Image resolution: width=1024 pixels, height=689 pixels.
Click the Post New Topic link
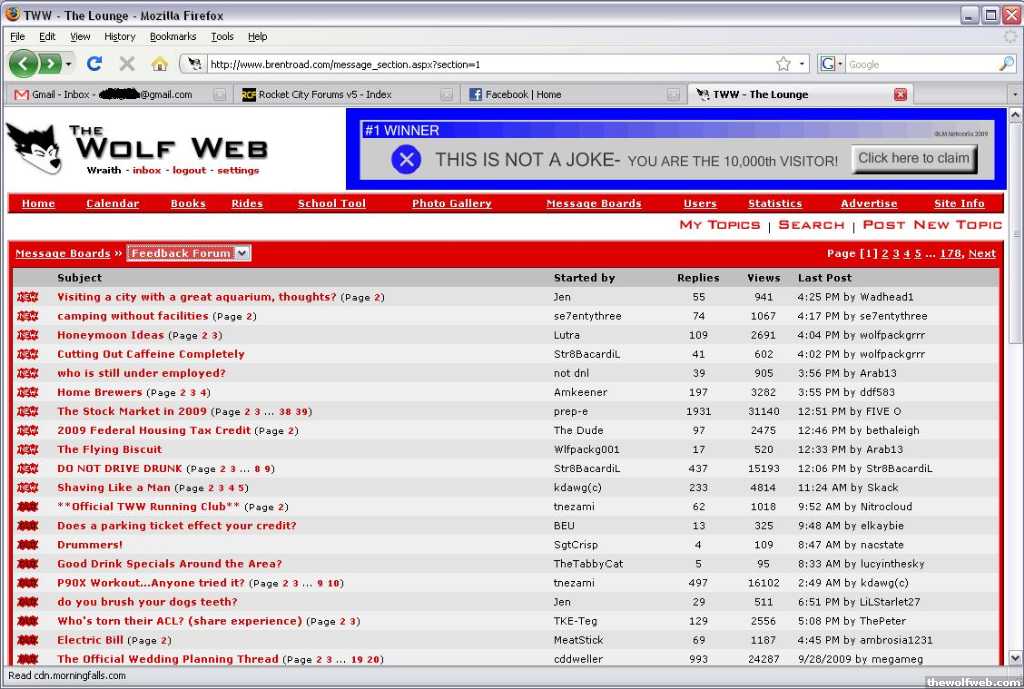(931, 225)
